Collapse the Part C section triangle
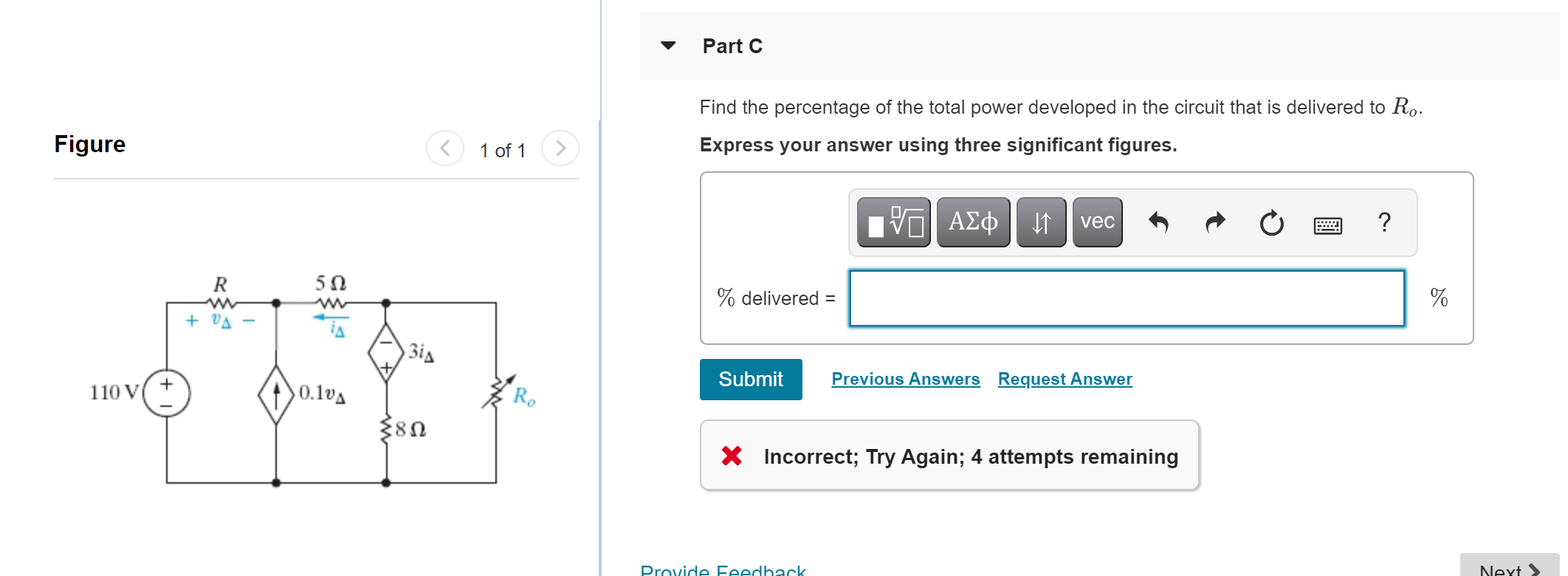The height and width of the screenshot is (576, 1568). 667,45
